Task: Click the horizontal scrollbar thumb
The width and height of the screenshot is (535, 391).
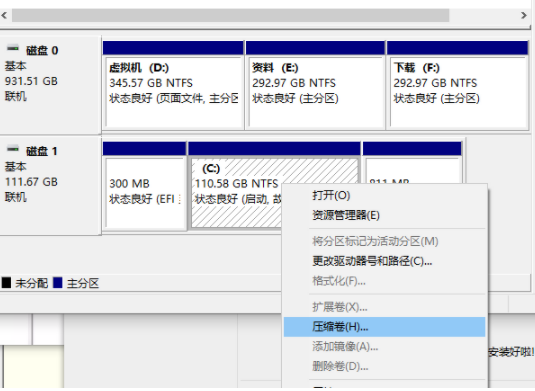Action: click(231, 15)
